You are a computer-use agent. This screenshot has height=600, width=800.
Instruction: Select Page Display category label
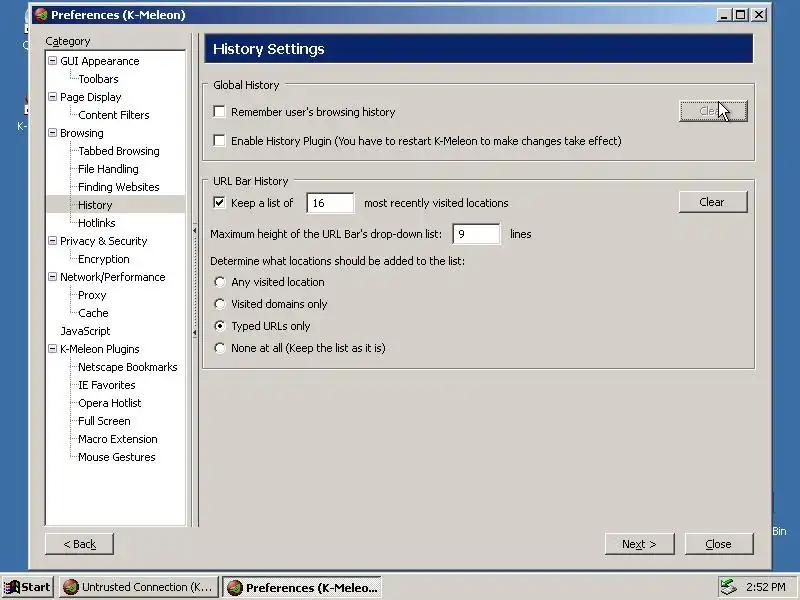click(x=90, y=97)
